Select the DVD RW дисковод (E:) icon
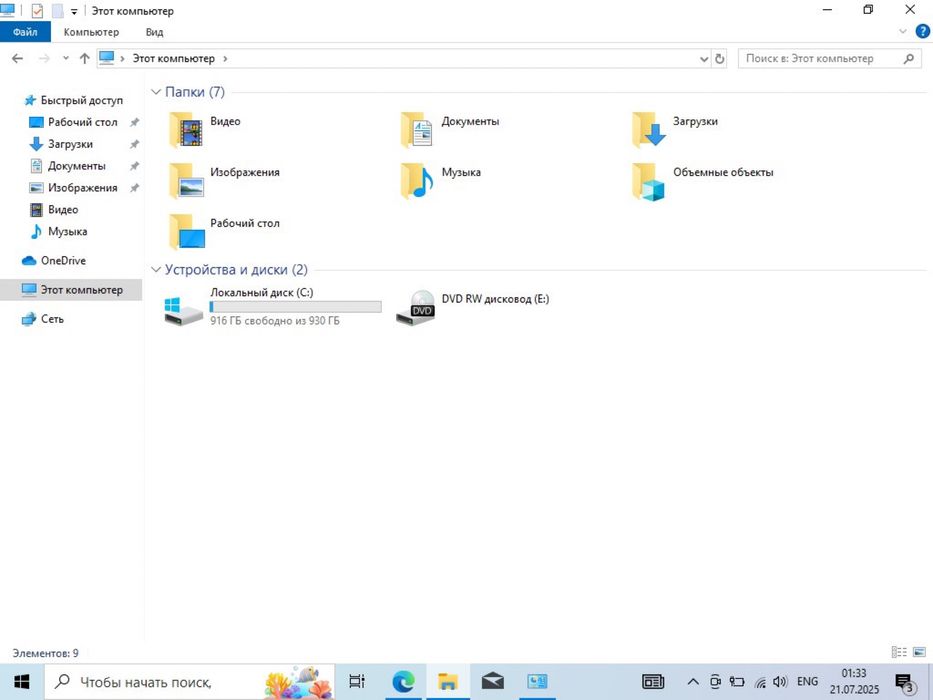Viewport: 933px width, 700px height. (415, 307)
